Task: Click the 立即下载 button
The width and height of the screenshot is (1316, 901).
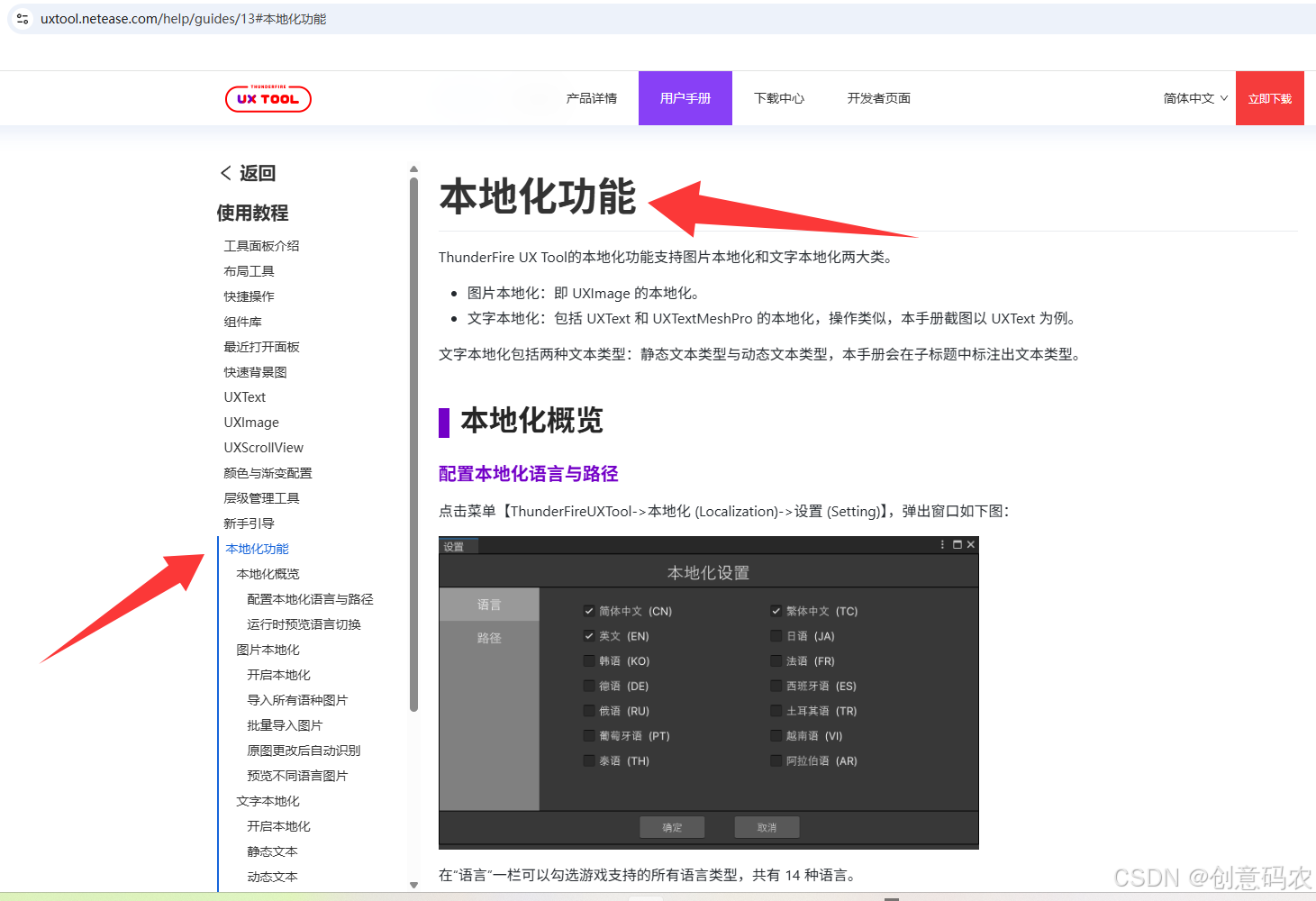Action: (x=1270, y=98)
